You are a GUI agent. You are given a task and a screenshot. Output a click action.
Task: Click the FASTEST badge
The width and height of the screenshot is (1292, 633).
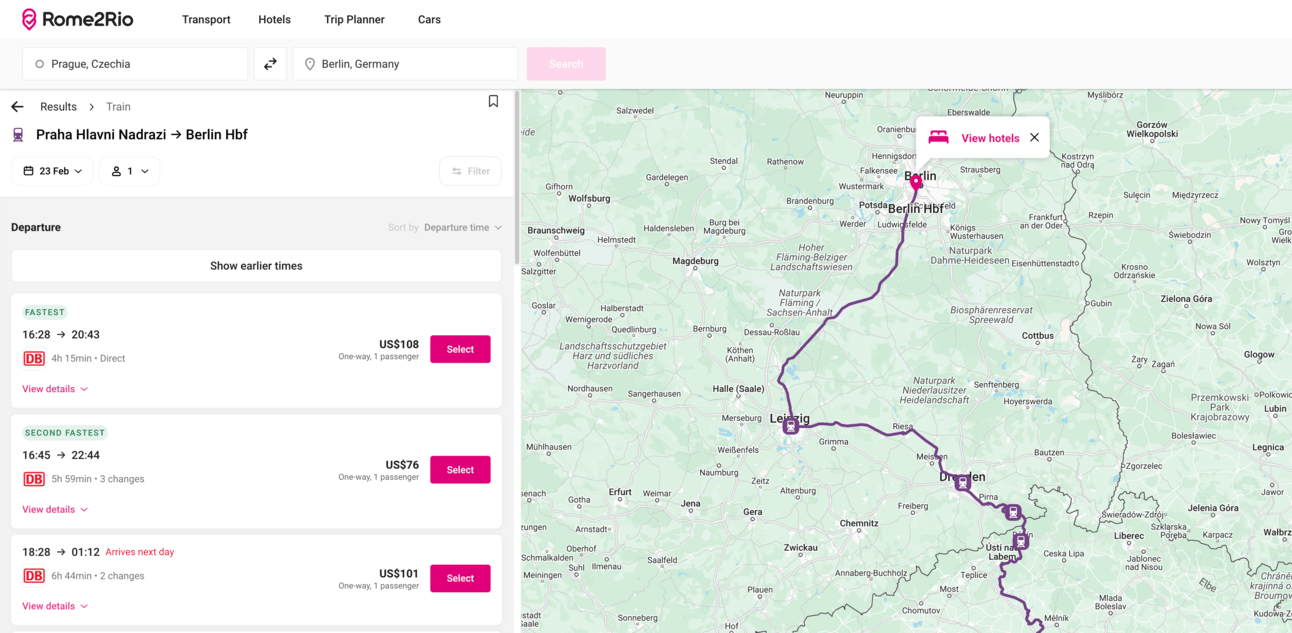(45, 312)
